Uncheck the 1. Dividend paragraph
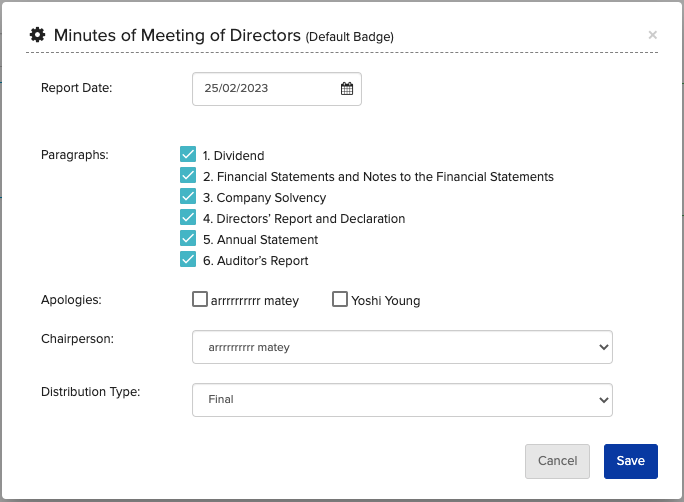 188,154
